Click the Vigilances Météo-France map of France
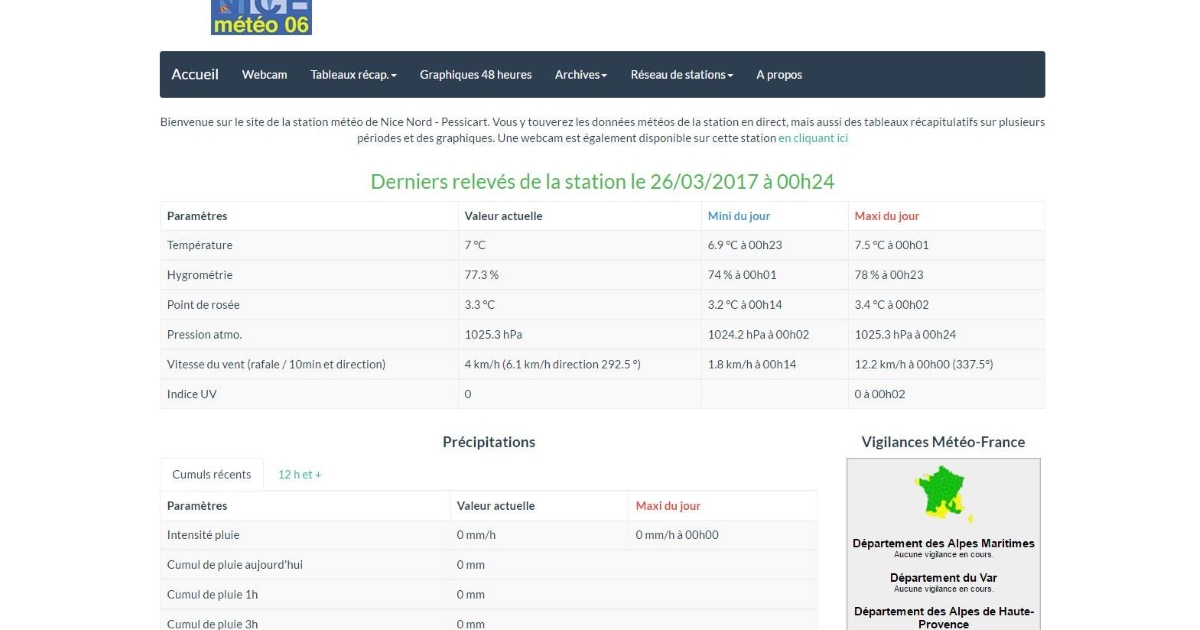1200x630 pixels. coord(943,495)
